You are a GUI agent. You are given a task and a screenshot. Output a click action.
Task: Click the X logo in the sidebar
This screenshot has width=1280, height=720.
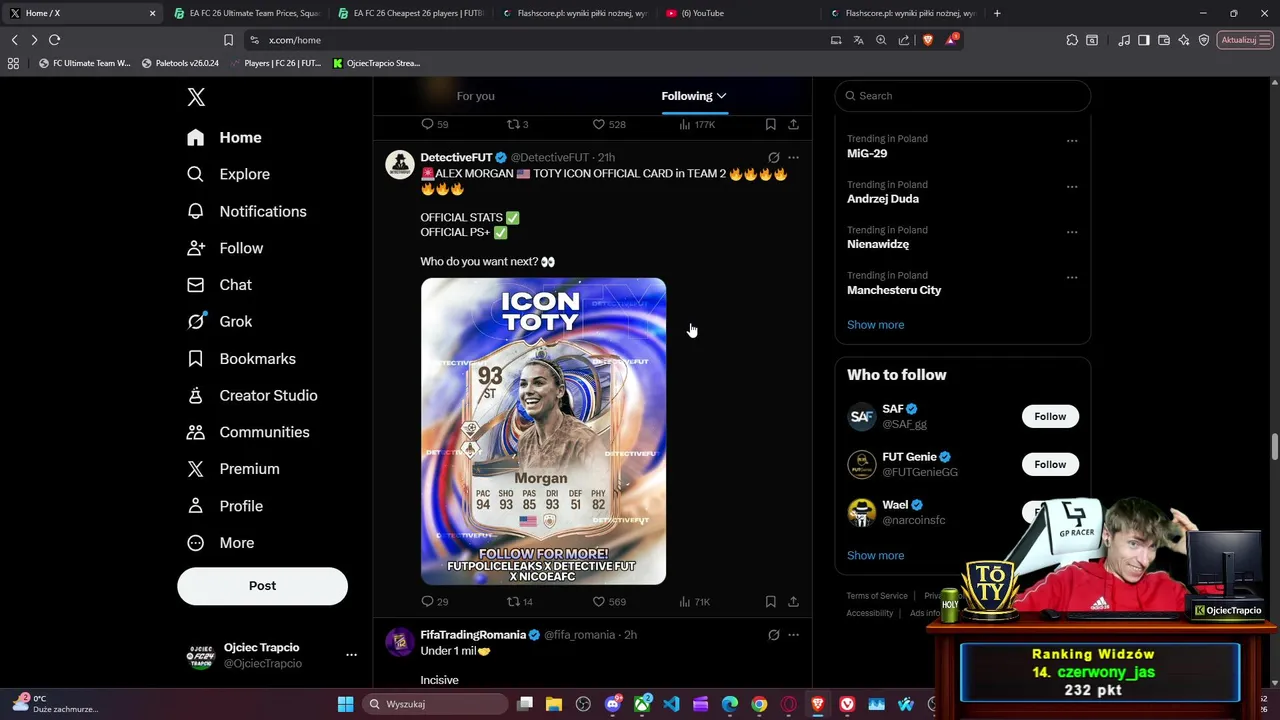tap(196, 97)
